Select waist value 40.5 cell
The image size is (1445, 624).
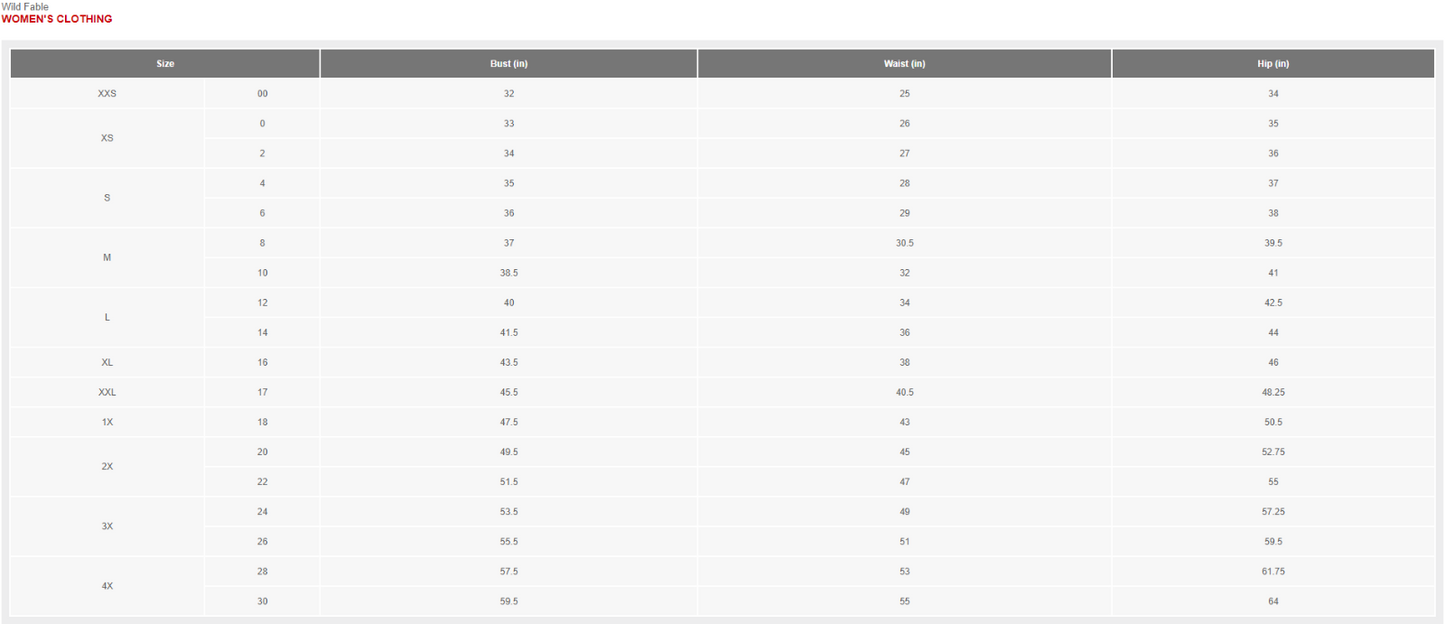[x=905, y=393]
